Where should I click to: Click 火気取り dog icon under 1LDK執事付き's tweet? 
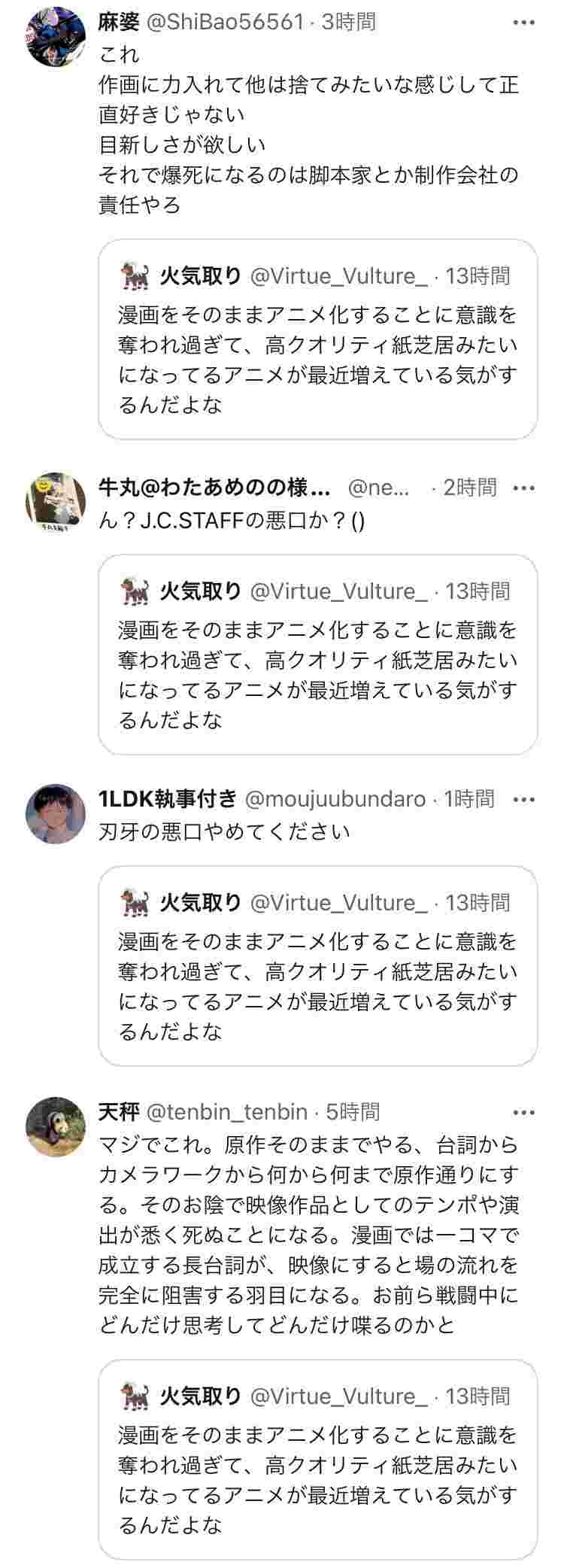pos(135,903)
